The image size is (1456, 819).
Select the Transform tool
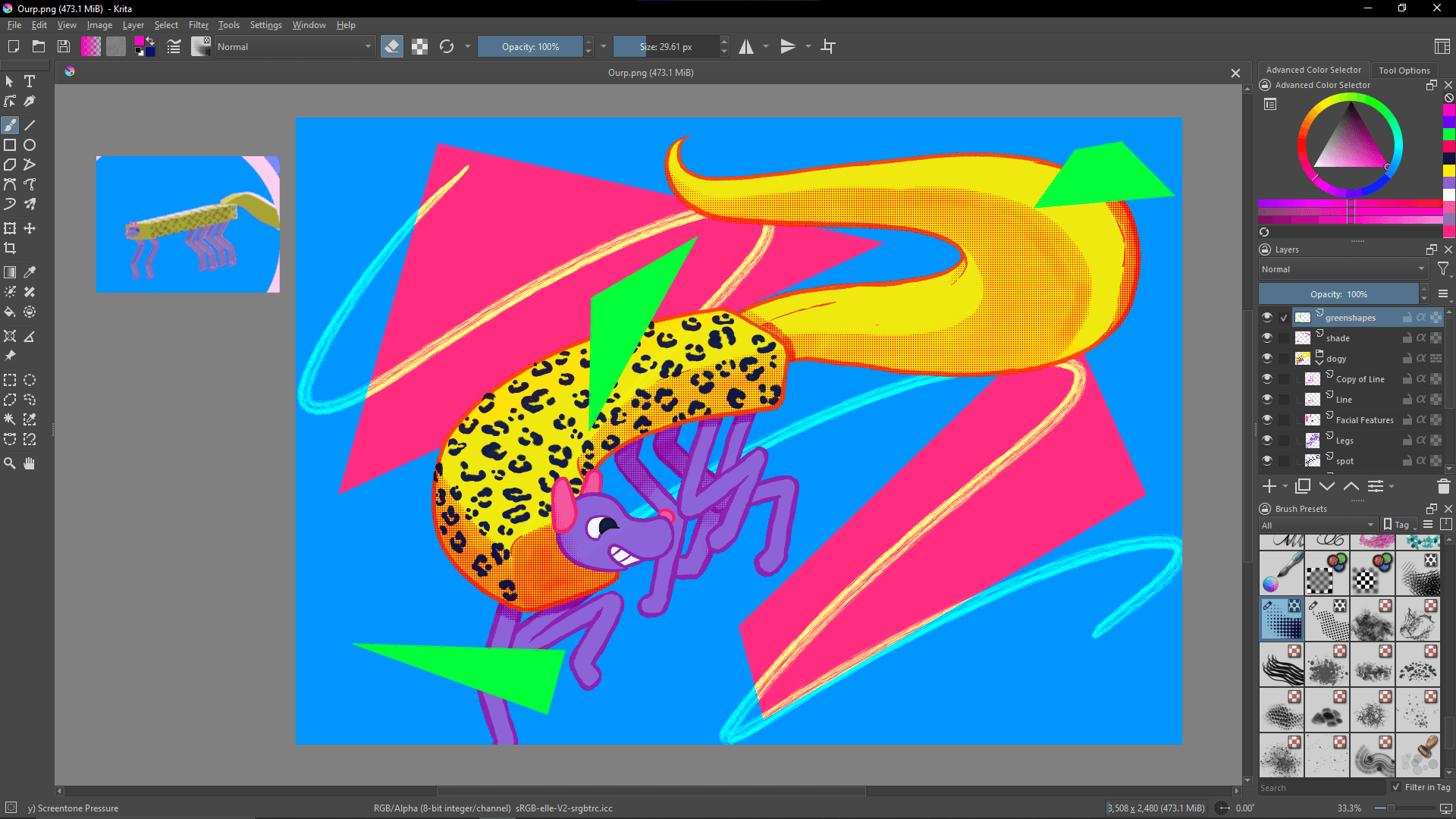point(10,228)
